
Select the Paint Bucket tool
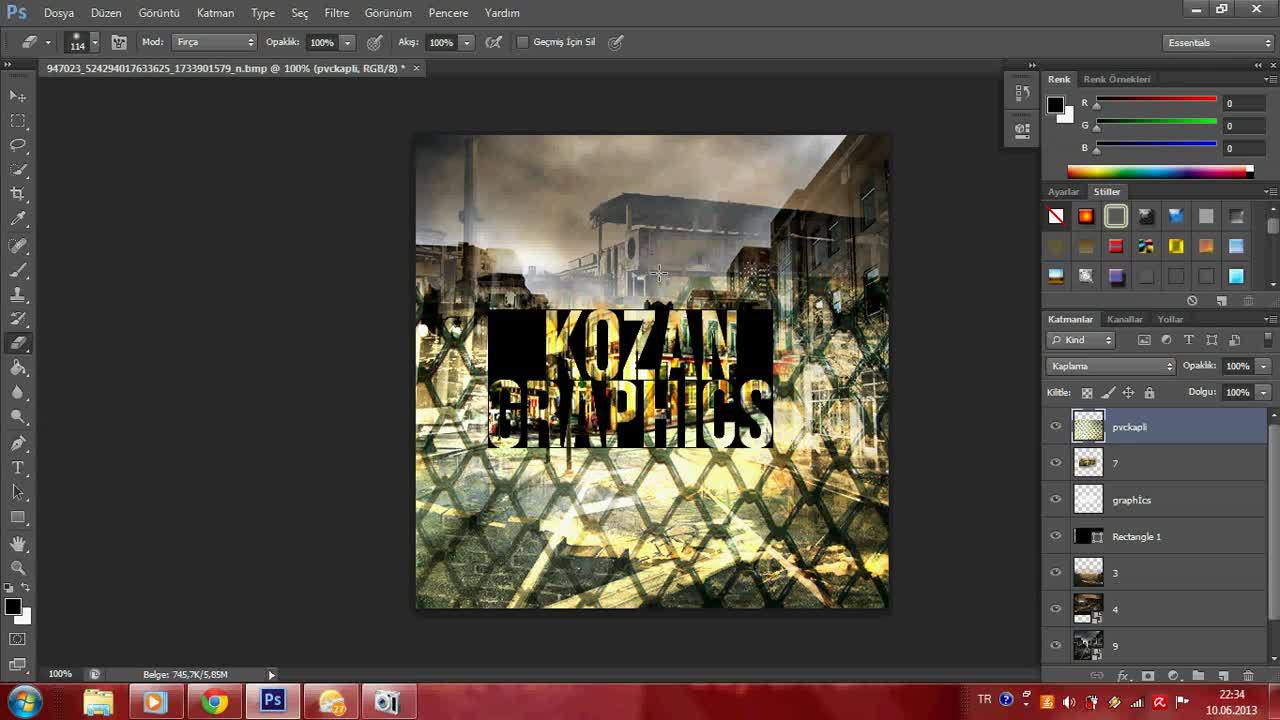pos(18,368)
